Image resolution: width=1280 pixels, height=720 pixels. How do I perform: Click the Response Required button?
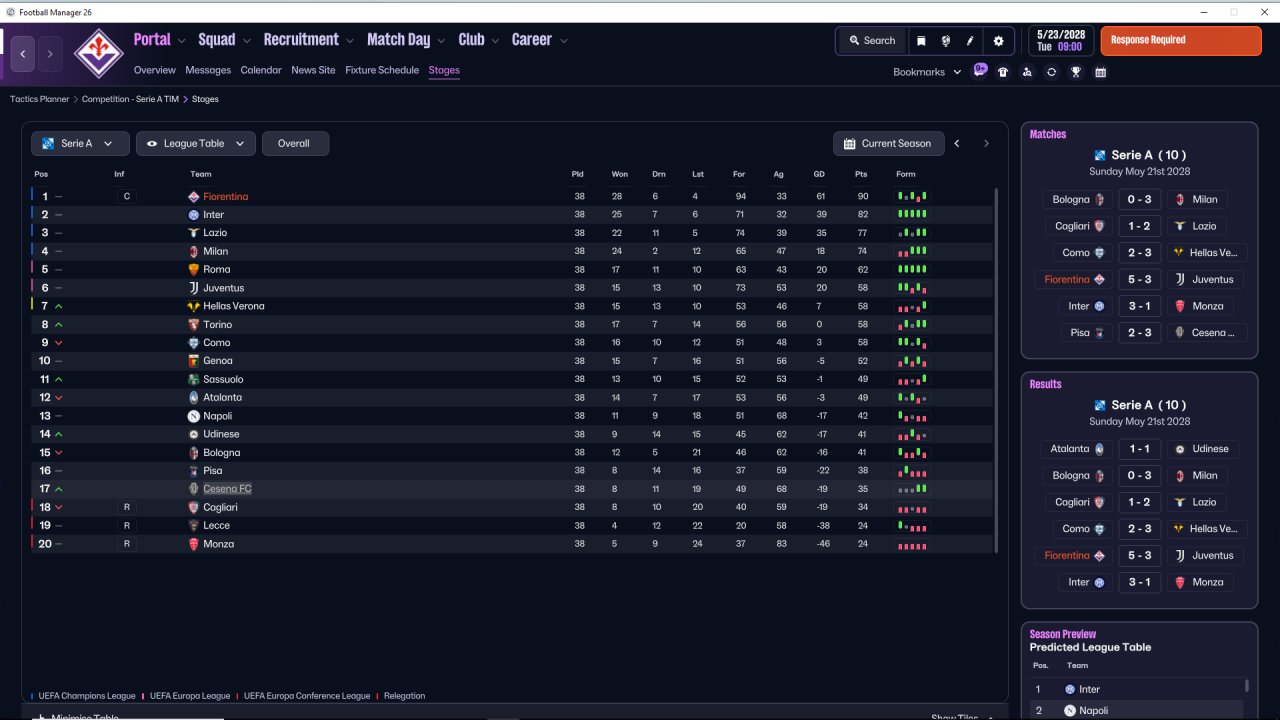(x=1181, y=41)
